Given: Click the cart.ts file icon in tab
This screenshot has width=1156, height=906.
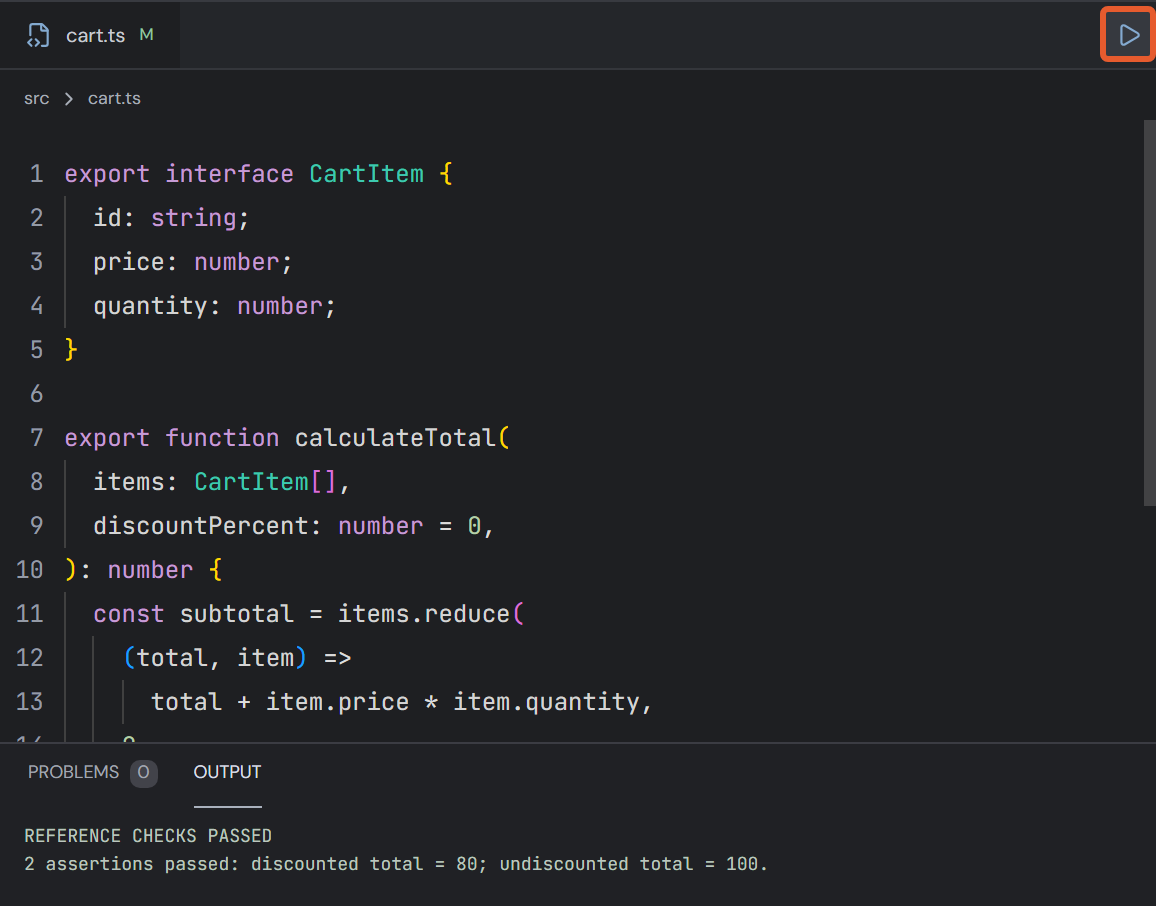Looking at the screenshot, I should (38, 35).
